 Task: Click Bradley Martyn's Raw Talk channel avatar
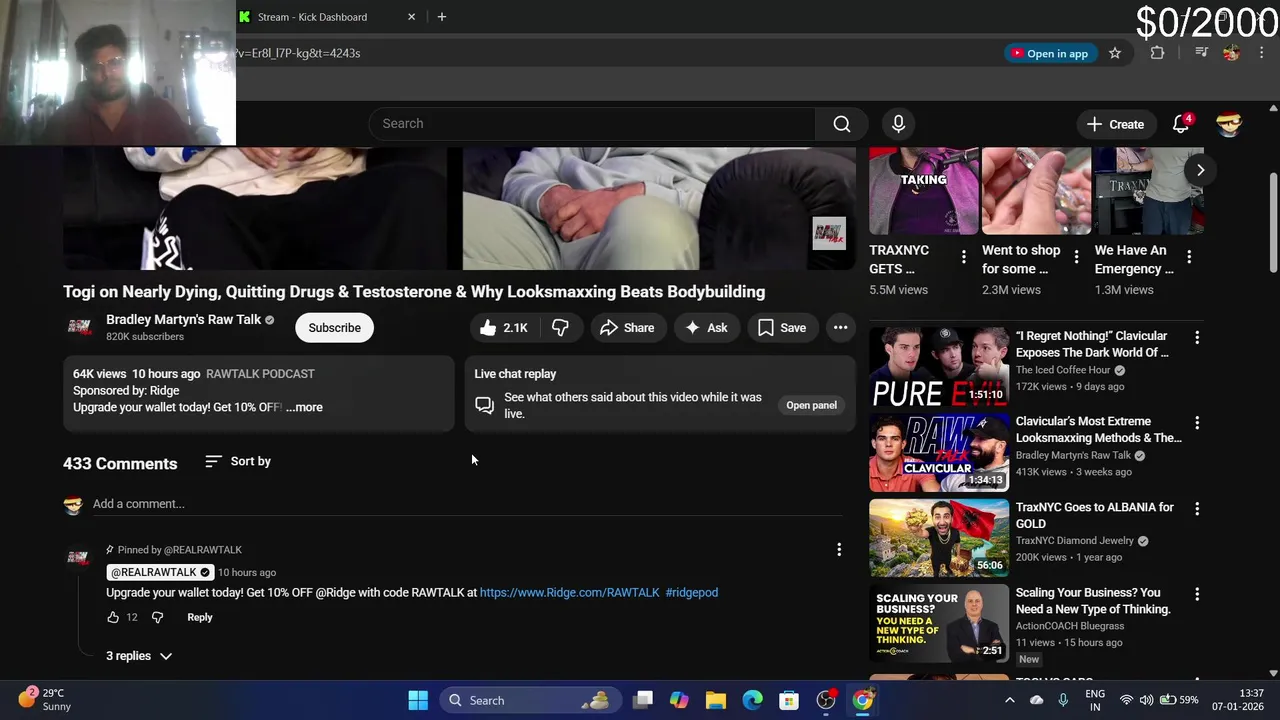[x=80, y=327]
